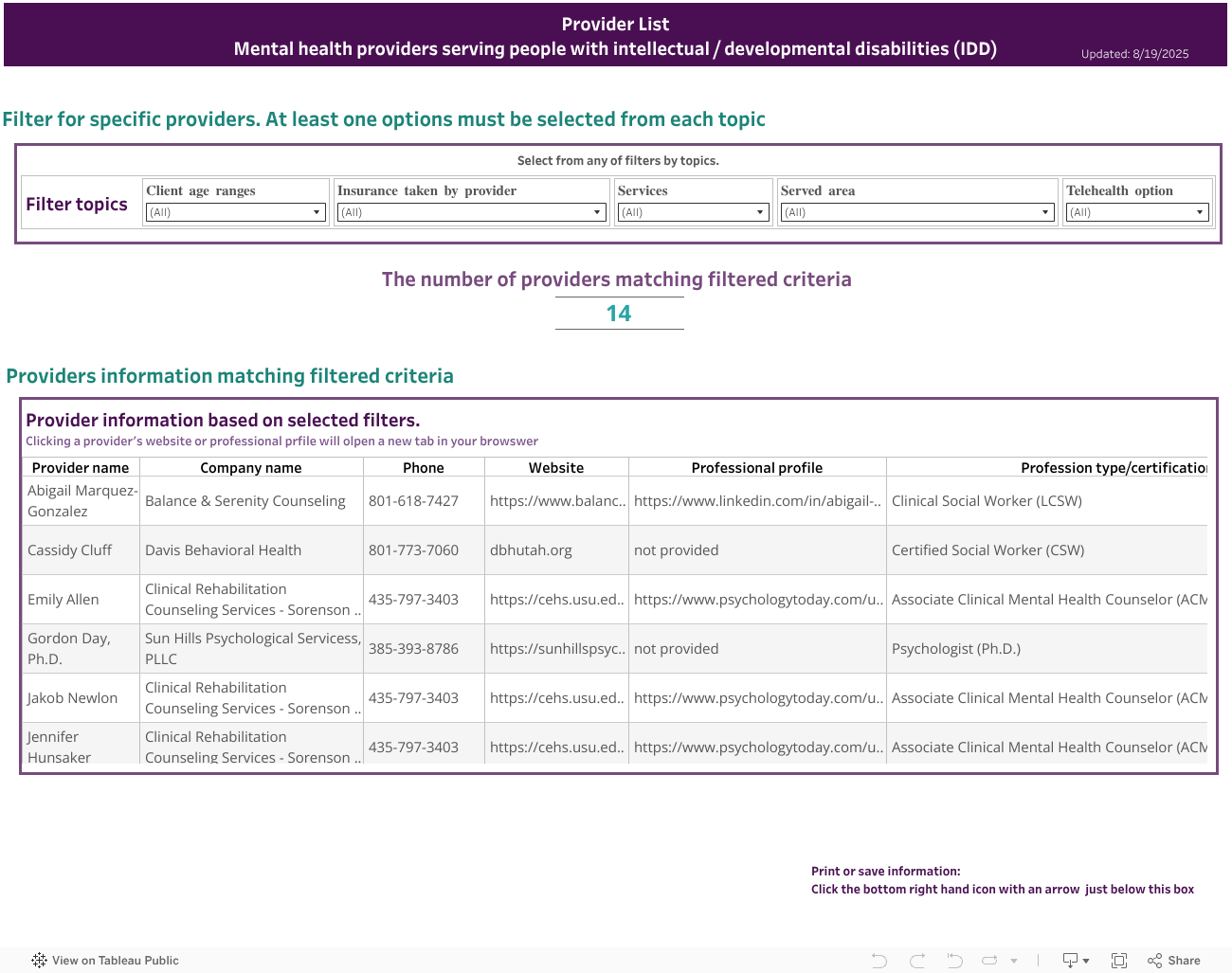Click the Refresh/replay data icon
1232x973 pixels.
pyautogui.click(x=989, y=960)
